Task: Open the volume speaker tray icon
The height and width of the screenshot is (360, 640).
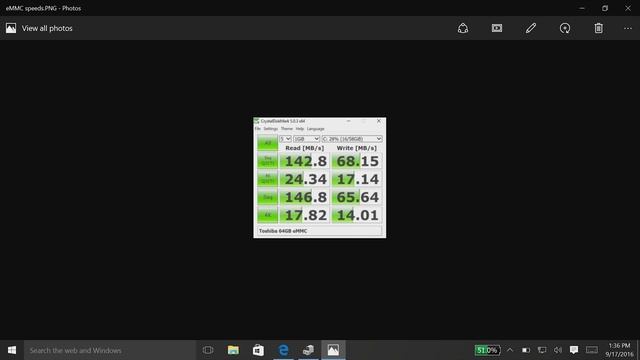Action: [x=558, y=350]
